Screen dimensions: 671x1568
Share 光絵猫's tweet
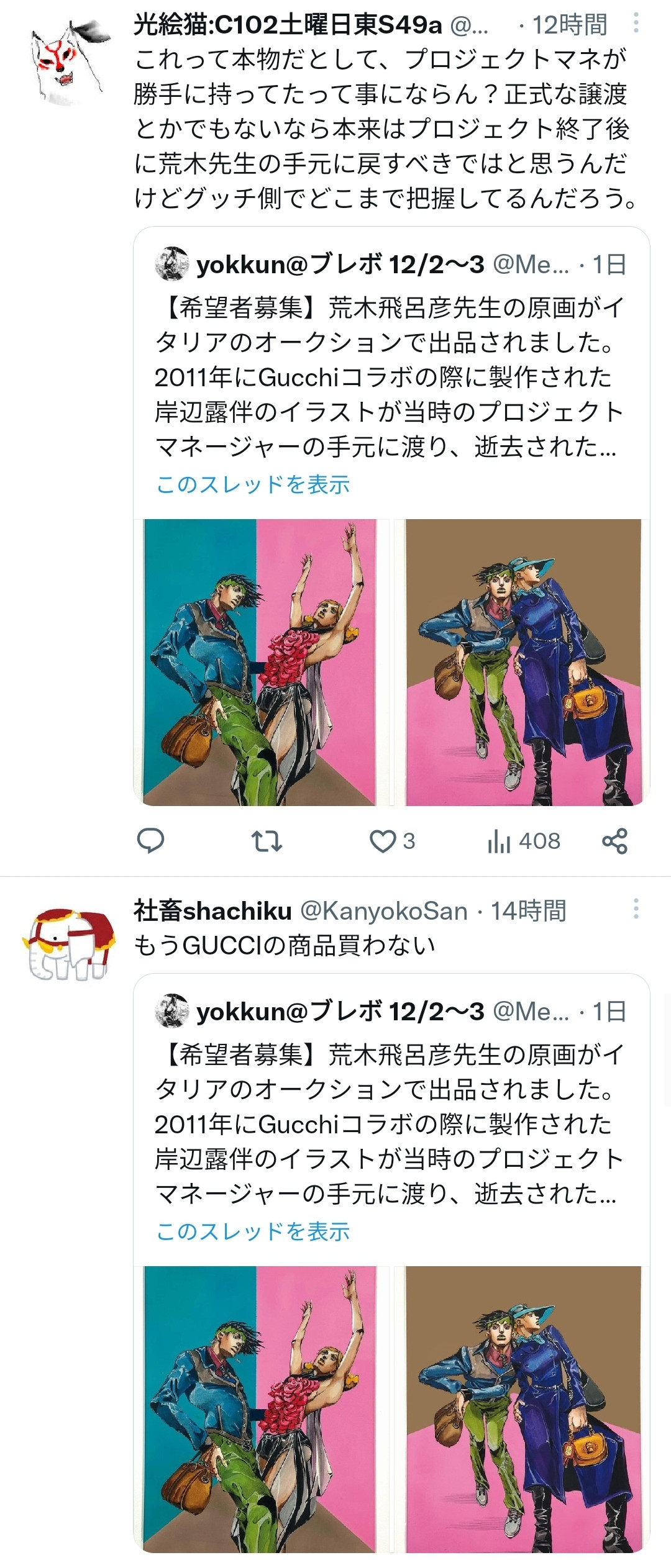click(614, 841)
